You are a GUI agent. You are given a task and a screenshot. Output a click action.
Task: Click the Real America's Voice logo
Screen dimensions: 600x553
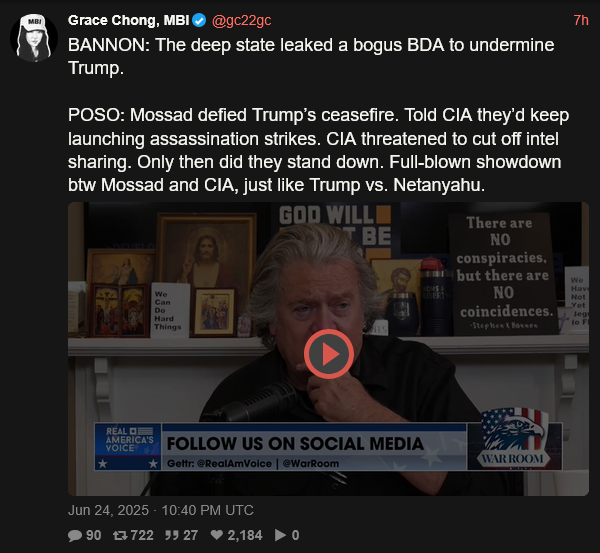coord(128,446)
